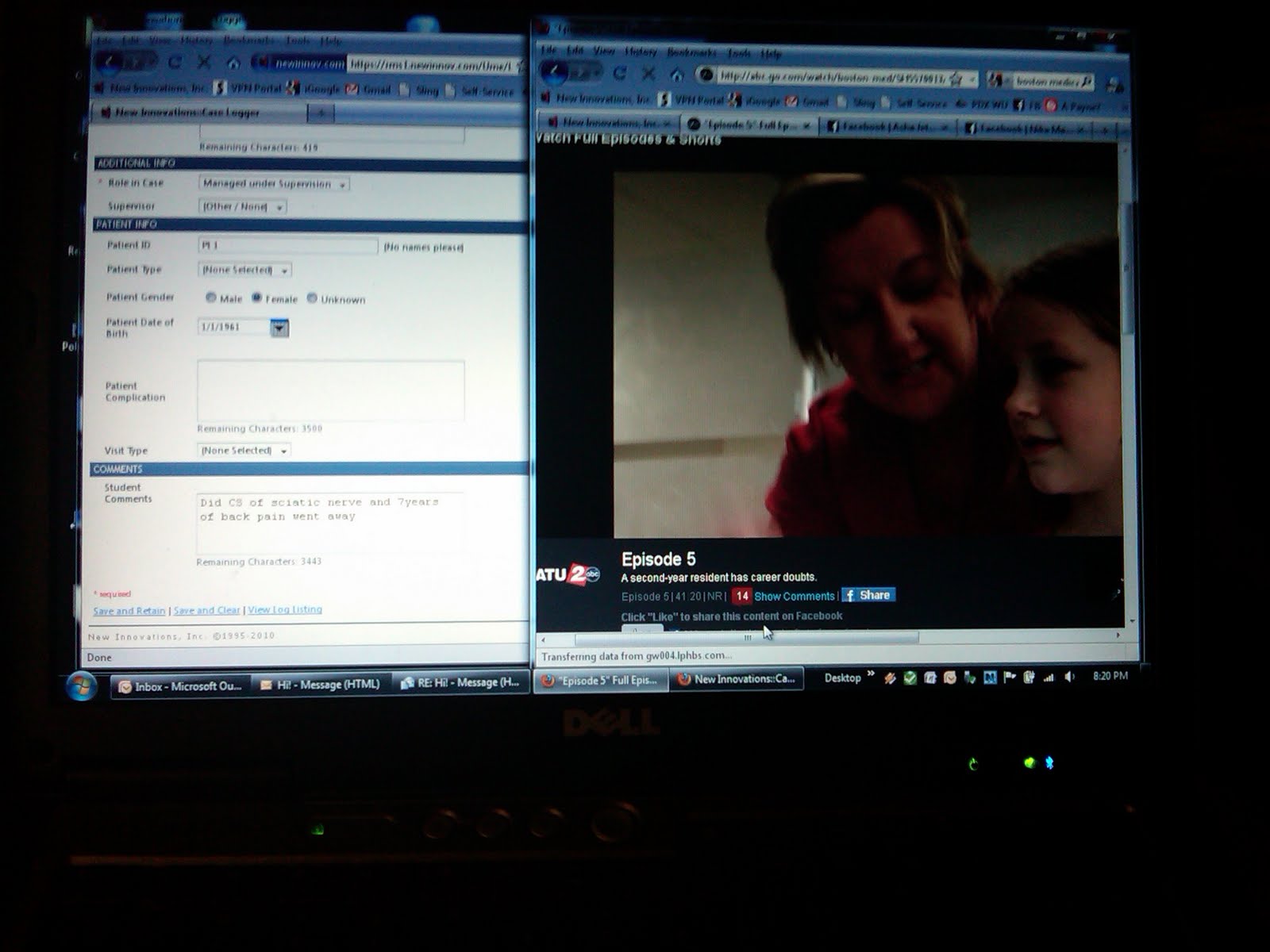Click the search magnifier beside 'boston medical' box
The width and height of the screenshot is (1270, 952).
pyautogui.click(x=1086, y=81)
